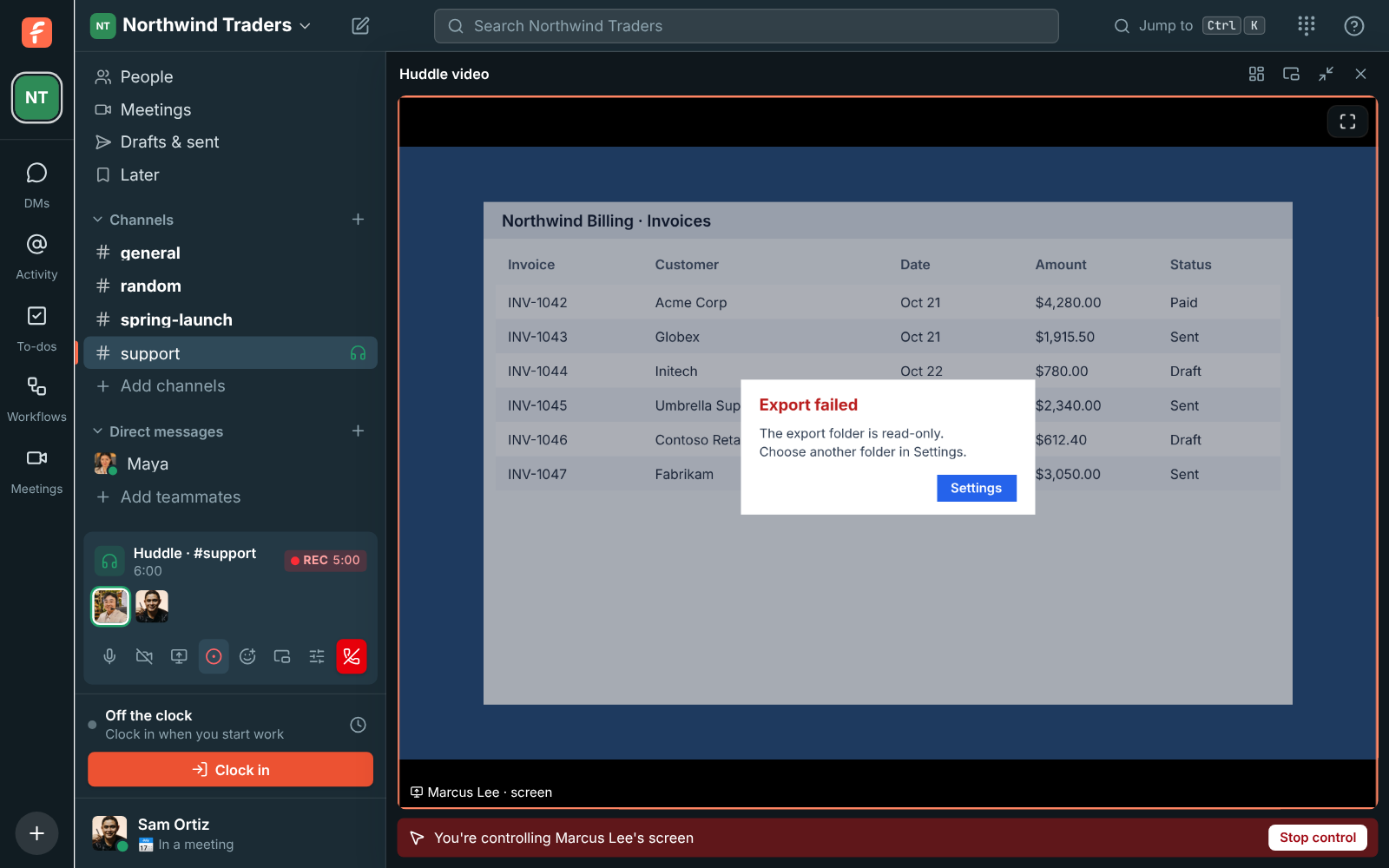1389x868 pixels.
Task: Toggle screen sharing in the huddle
Action: pos(179,656)
